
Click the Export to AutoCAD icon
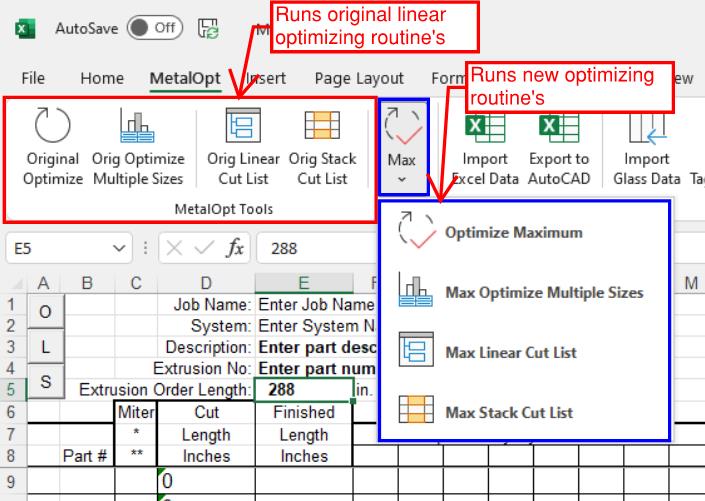tap(559, 128)
